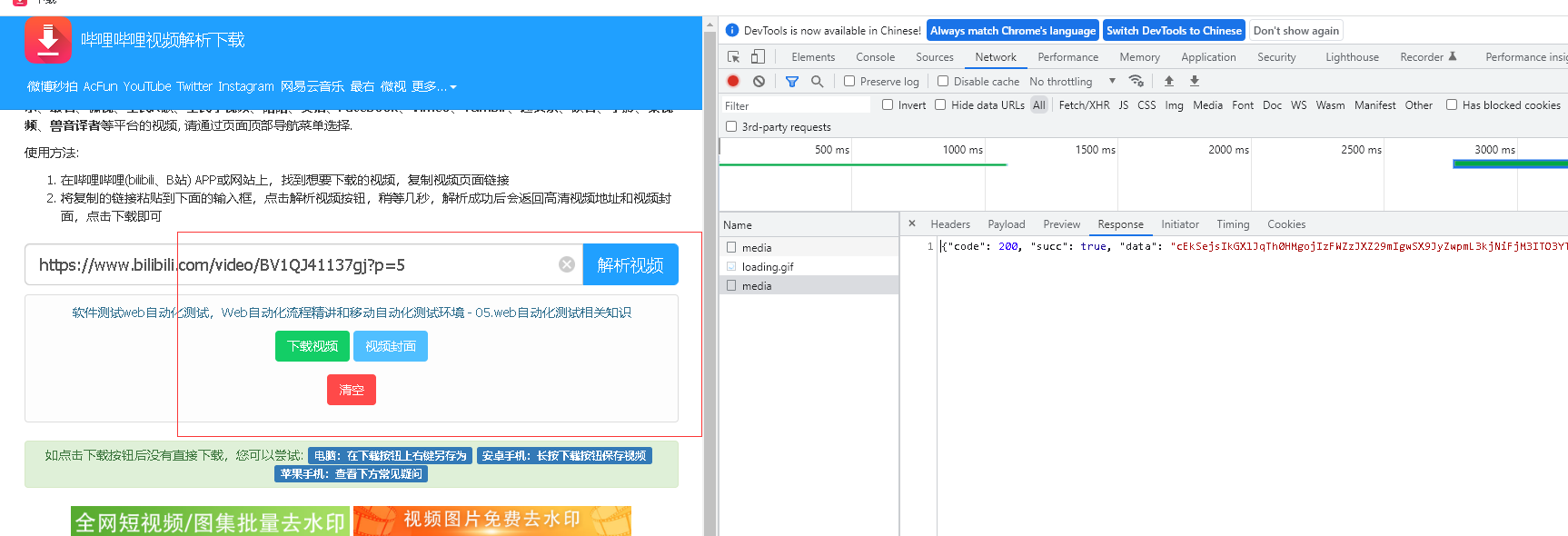Click the bilibili video URL input field

point(304,264)
